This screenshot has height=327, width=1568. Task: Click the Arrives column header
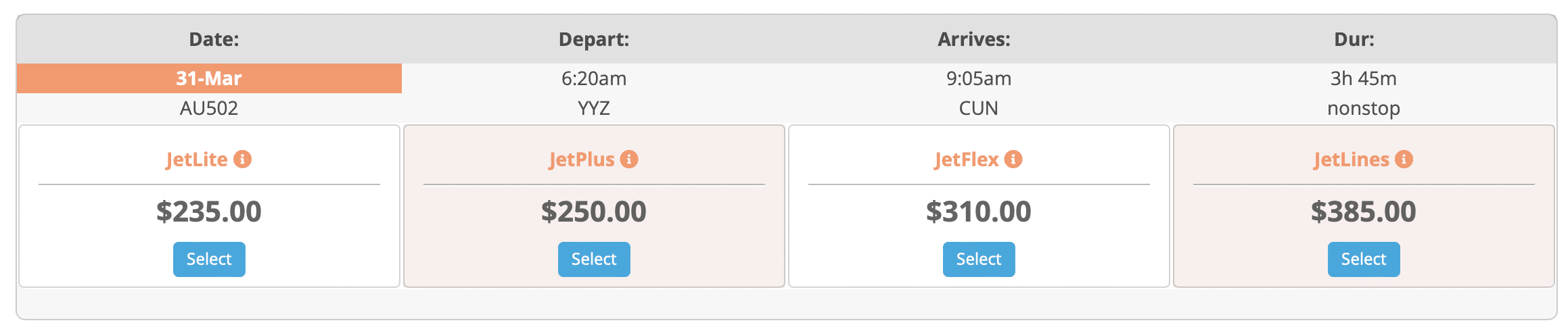(974, 39)
